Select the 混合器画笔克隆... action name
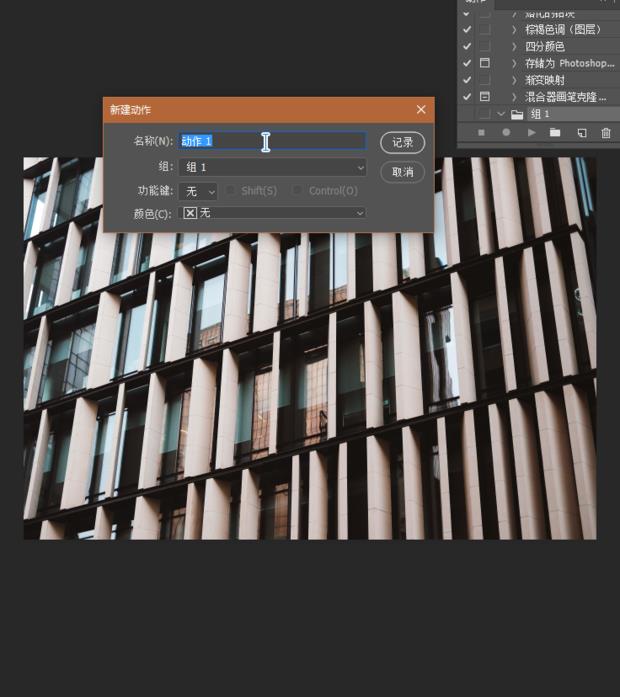 [566, 96]
